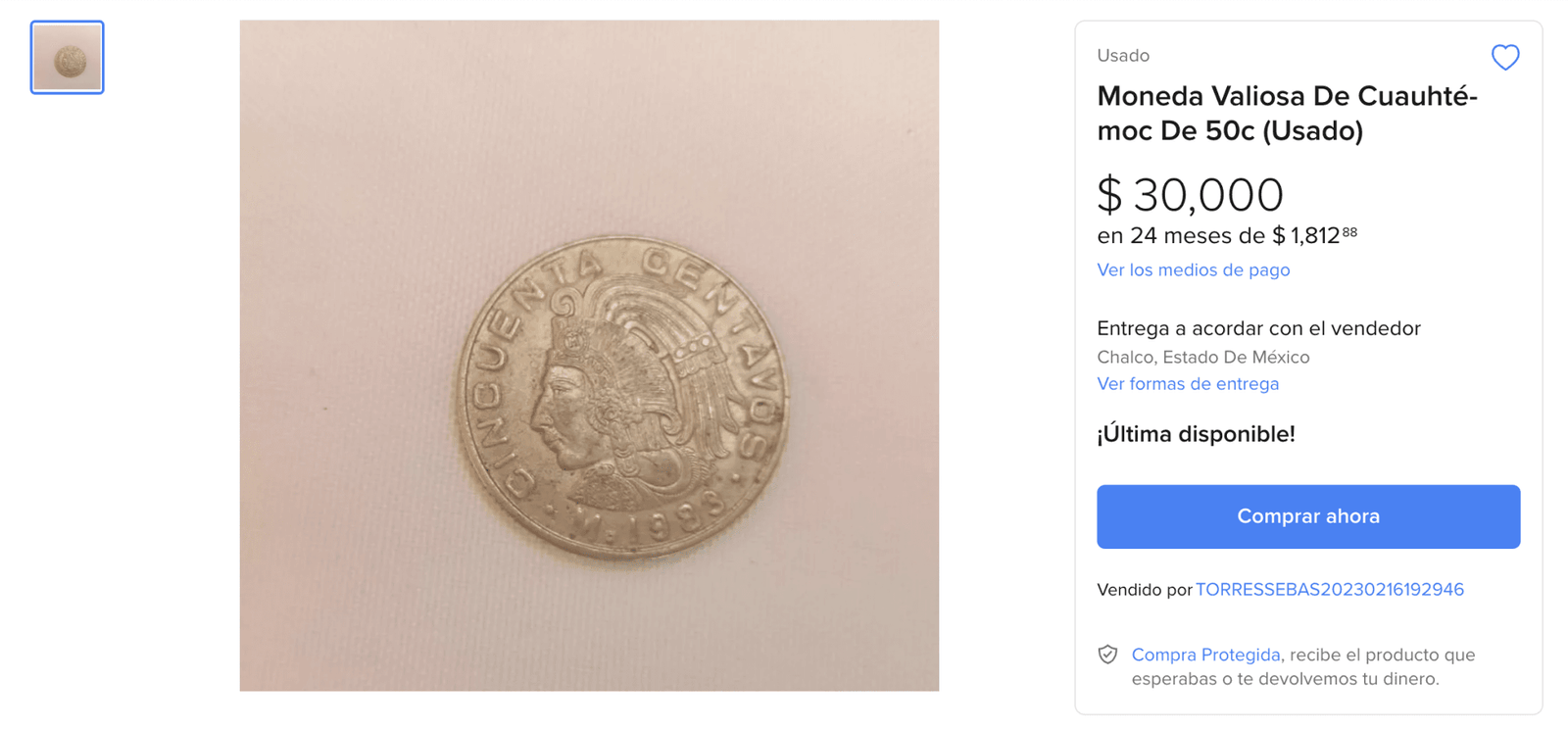Click 'Entrega a acordar con el vendedor'
Screen dimensions: 1568x730
tap(1258, 328)
